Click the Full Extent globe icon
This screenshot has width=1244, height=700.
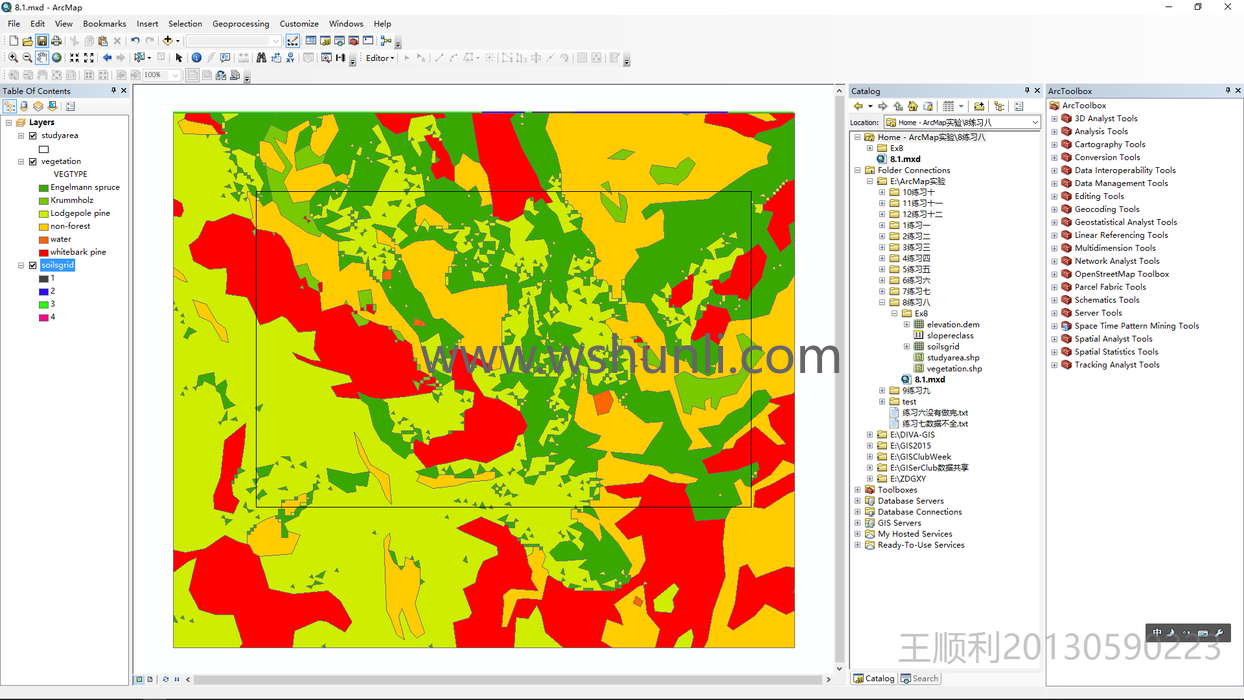pyautogui.click(x=57, y=58)
